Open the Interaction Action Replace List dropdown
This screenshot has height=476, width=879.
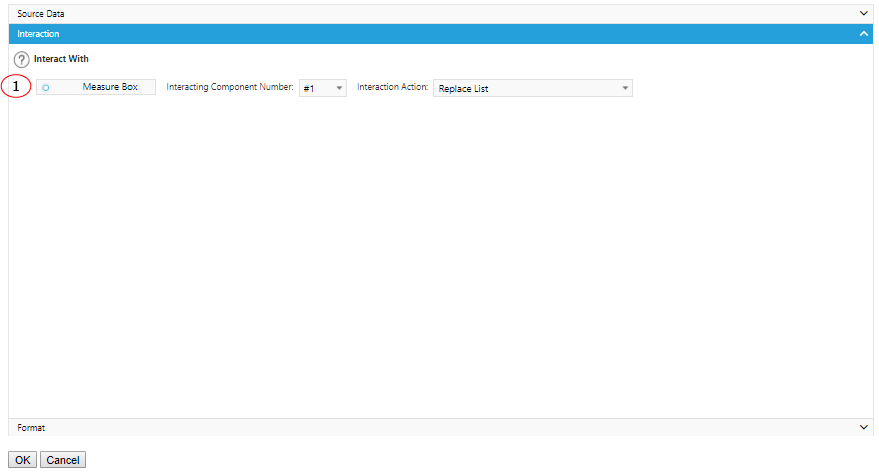pos(533,88)
